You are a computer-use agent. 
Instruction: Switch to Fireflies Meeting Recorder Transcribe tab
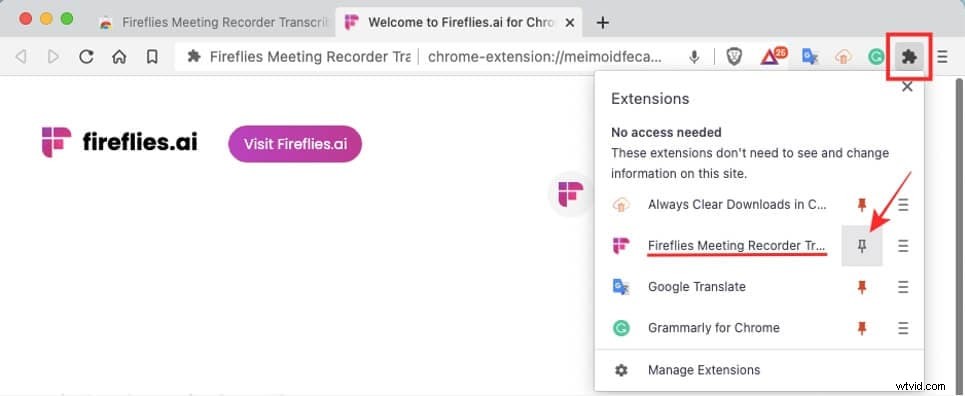pos(214,23)
